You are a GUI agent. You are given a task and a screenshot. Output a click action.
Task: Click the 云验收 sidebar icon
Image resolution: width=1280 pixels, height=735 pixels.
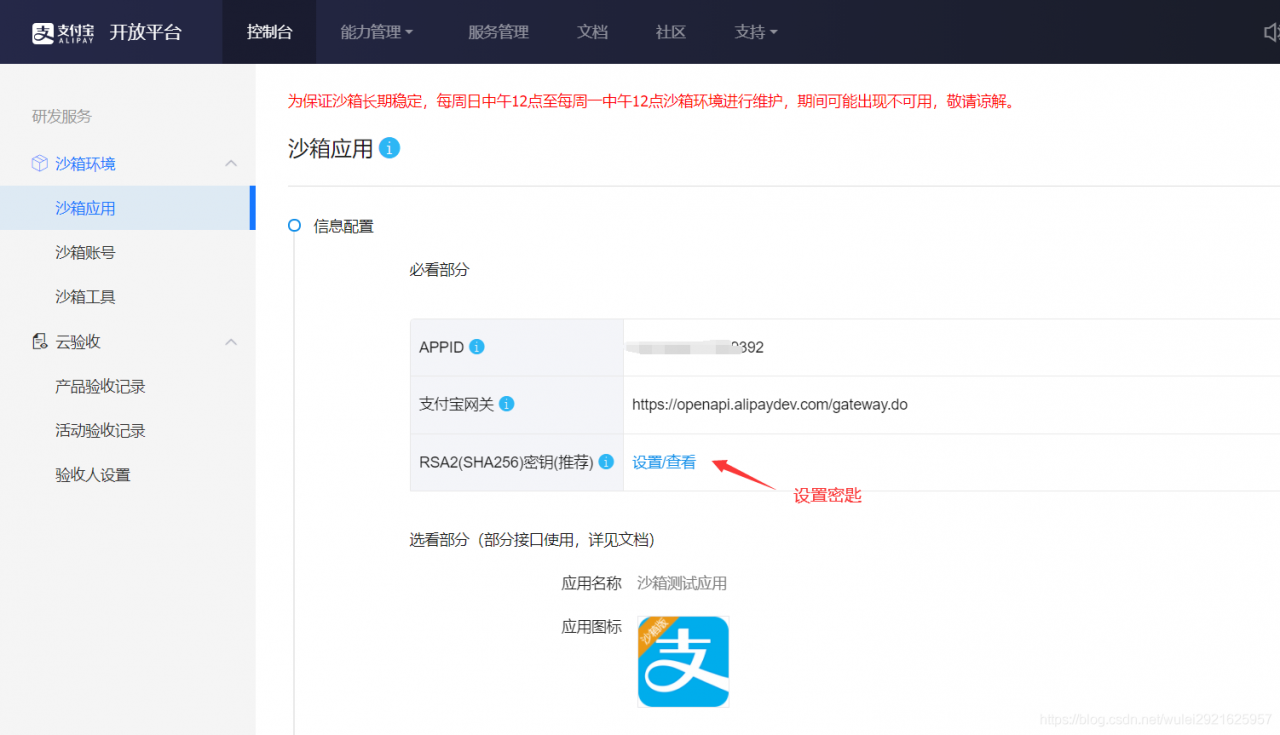click(x=39, y=341)
